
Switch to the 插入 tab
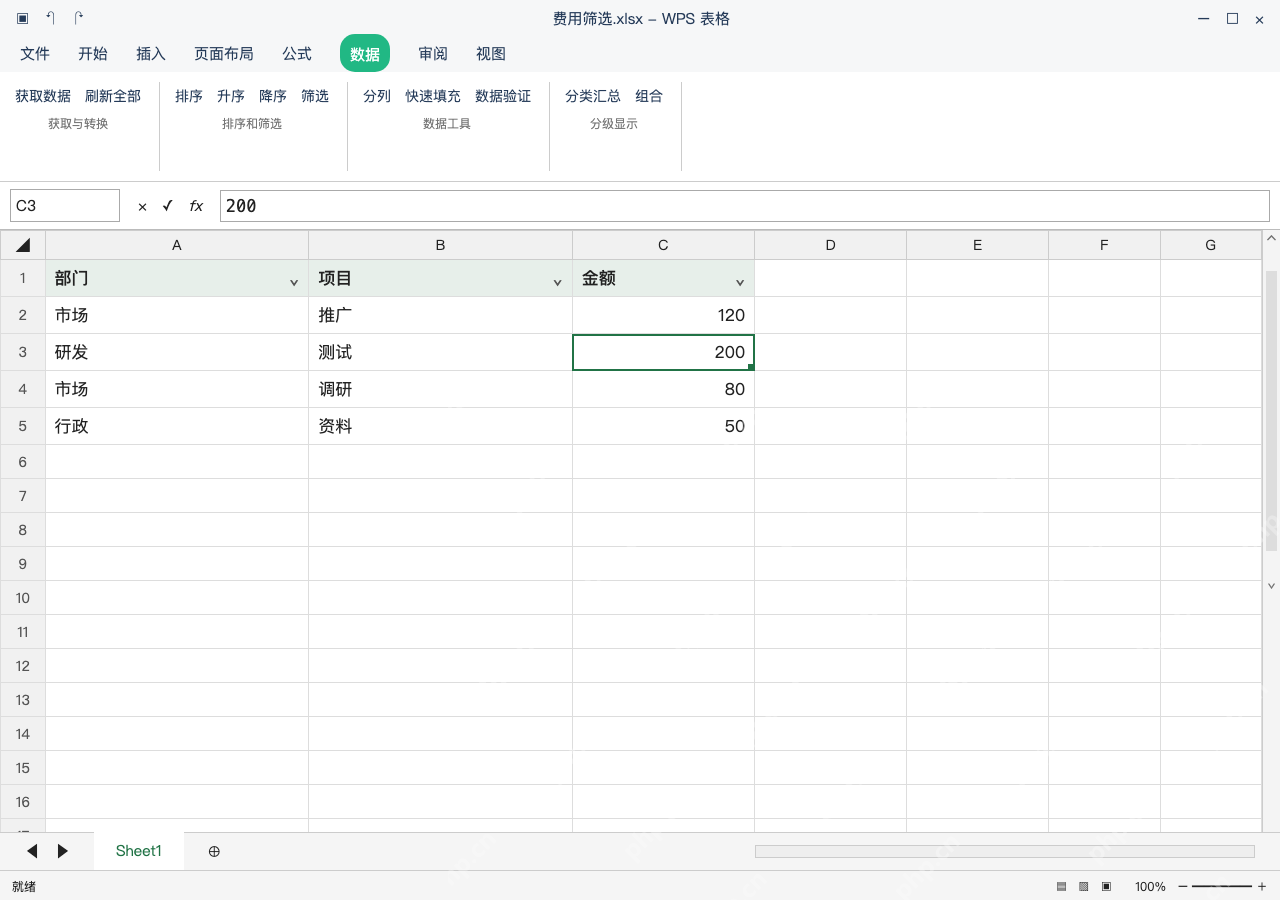point(151,54)
